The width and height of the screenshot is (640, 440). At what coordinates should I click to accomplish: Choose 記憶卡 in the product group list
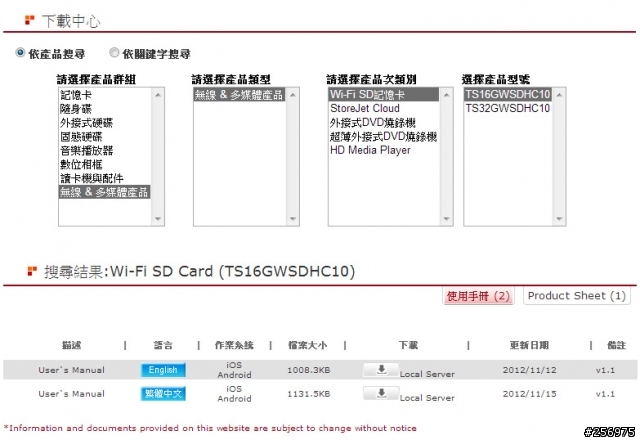[x=104, y=95]
